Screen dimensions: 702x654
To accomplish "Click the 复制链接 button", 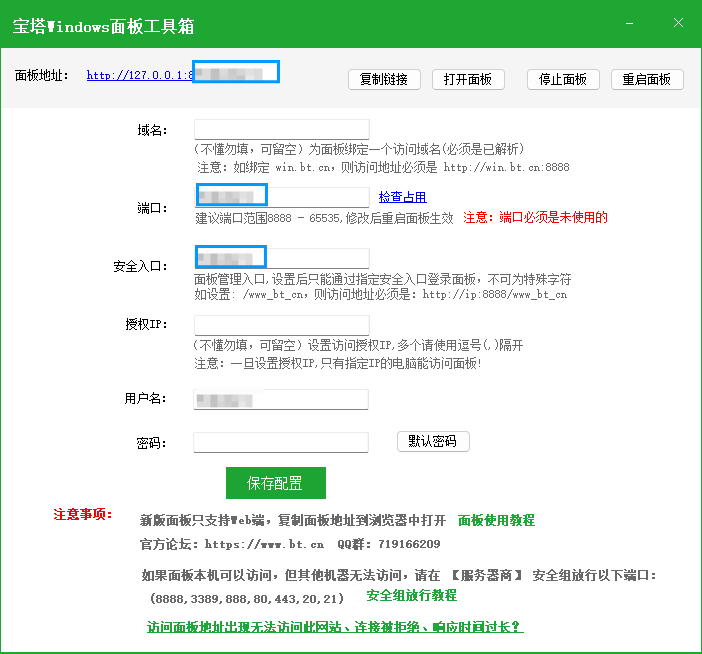I will point(384,80).
